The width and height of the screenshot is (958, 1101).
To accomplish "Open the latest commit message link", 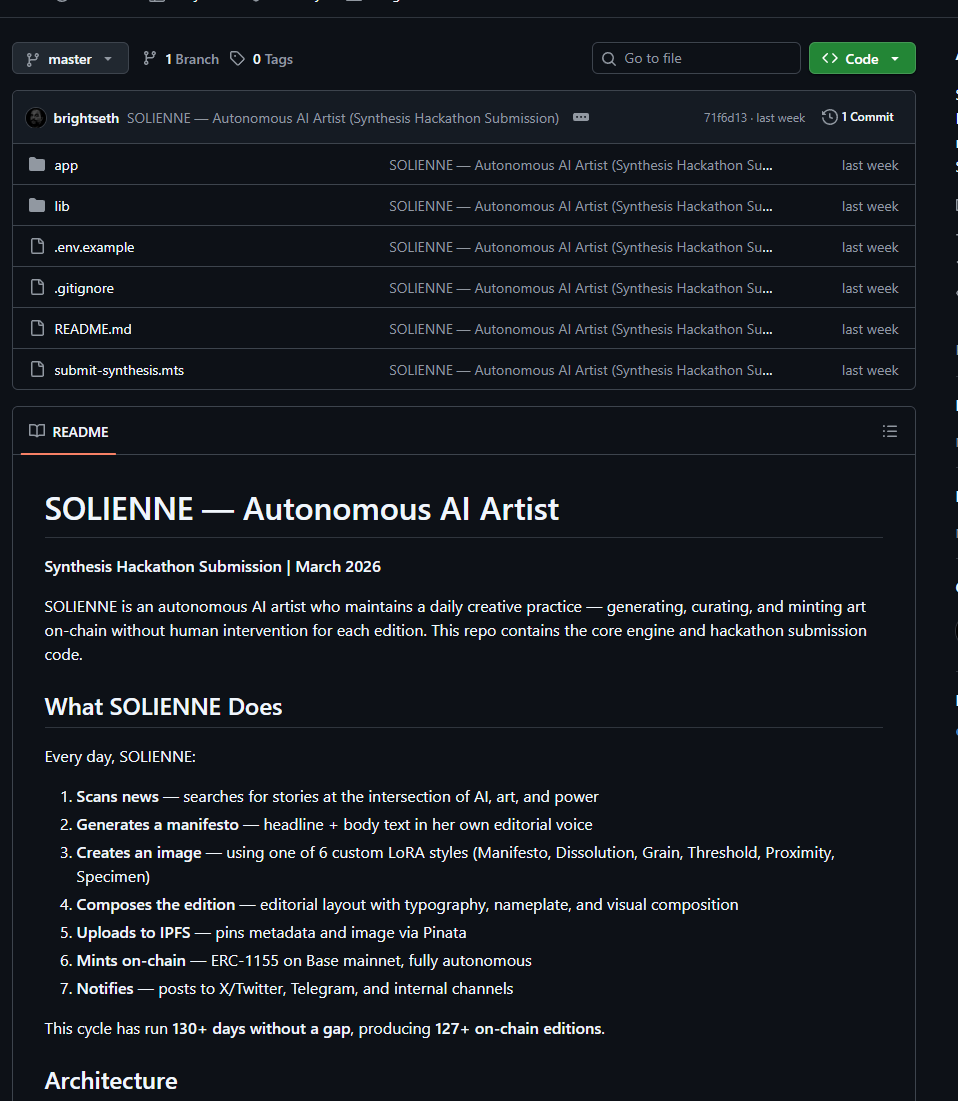I will point(343,118).
